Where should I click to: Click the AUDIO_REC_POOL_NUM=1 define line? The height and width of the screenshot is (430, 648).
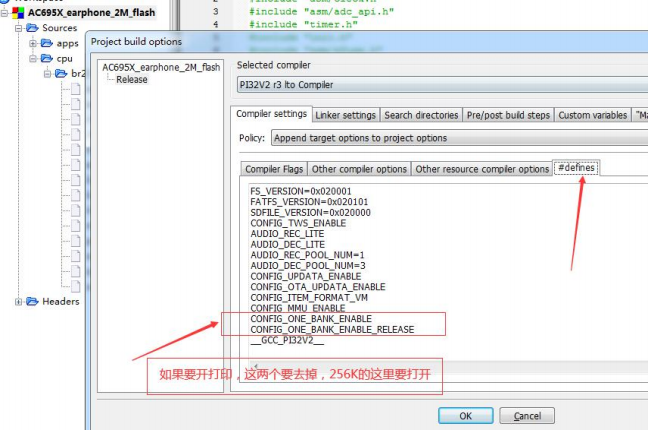coord(307,255)
